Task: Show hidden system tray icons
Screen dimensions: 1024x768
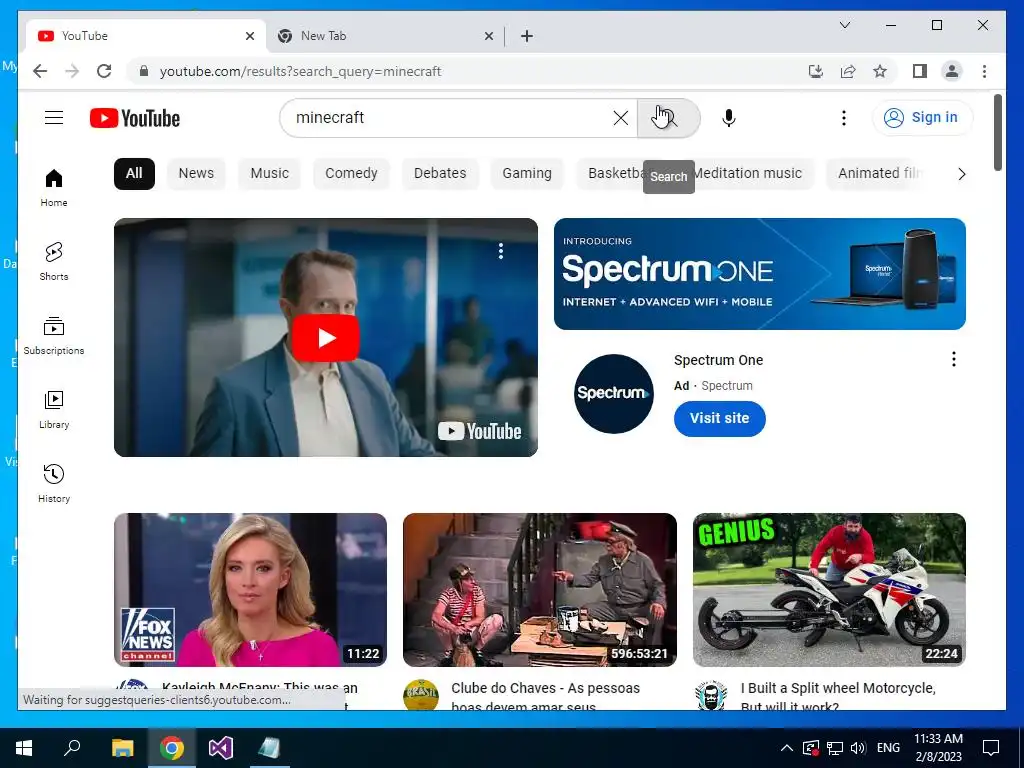Action: tap(787, 748)
